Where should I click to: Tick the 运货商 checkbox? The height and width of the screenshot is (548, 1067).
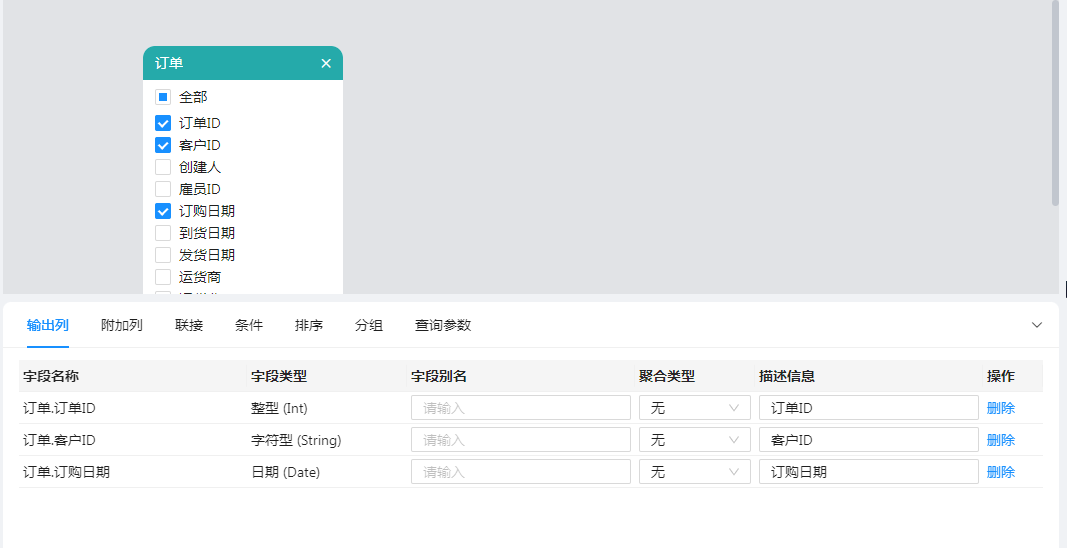click(163, 277)
